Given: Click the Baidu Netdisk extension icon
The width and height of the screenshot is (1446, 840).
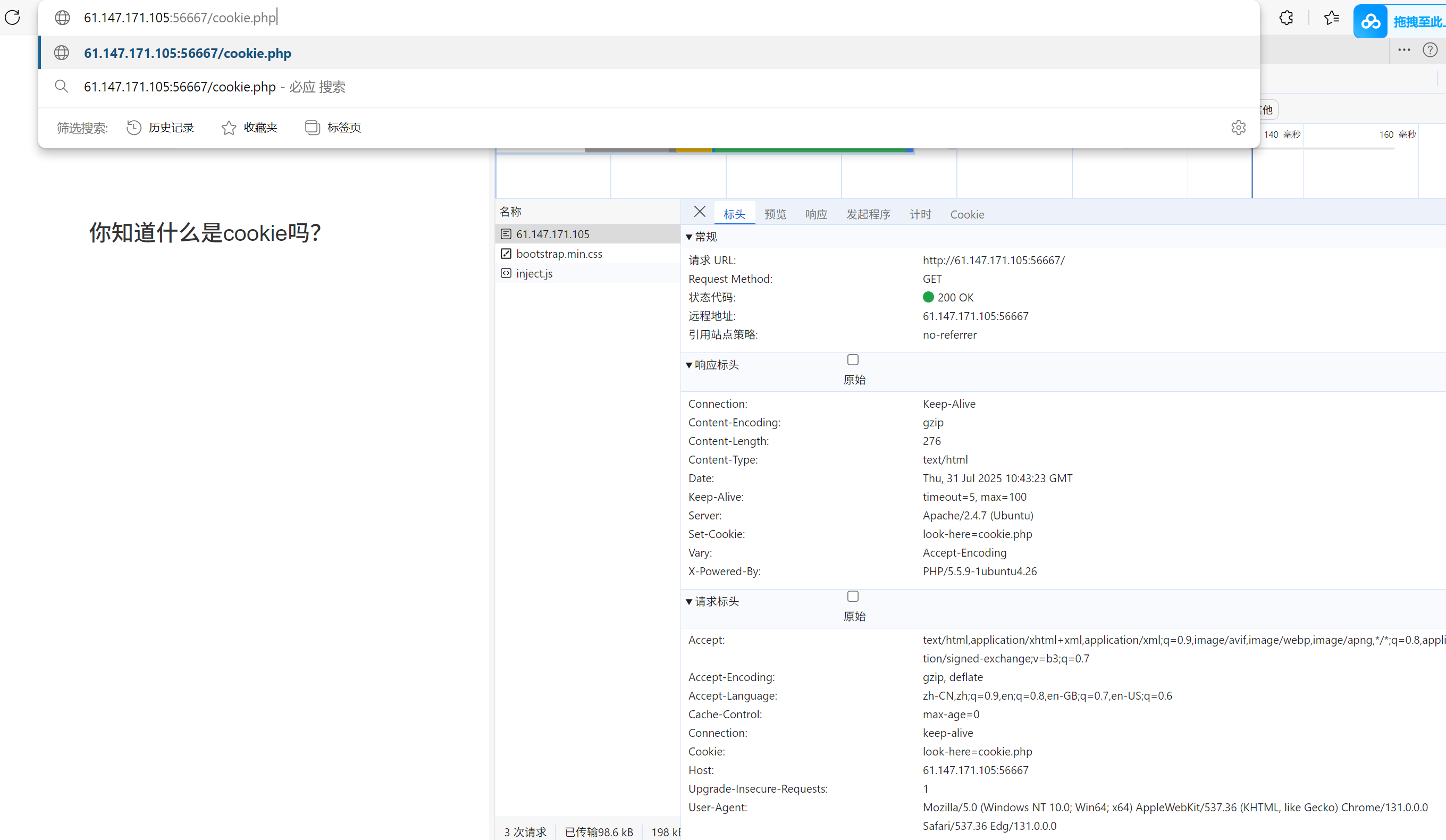Looking at the screenshot, I should 1371,21.
